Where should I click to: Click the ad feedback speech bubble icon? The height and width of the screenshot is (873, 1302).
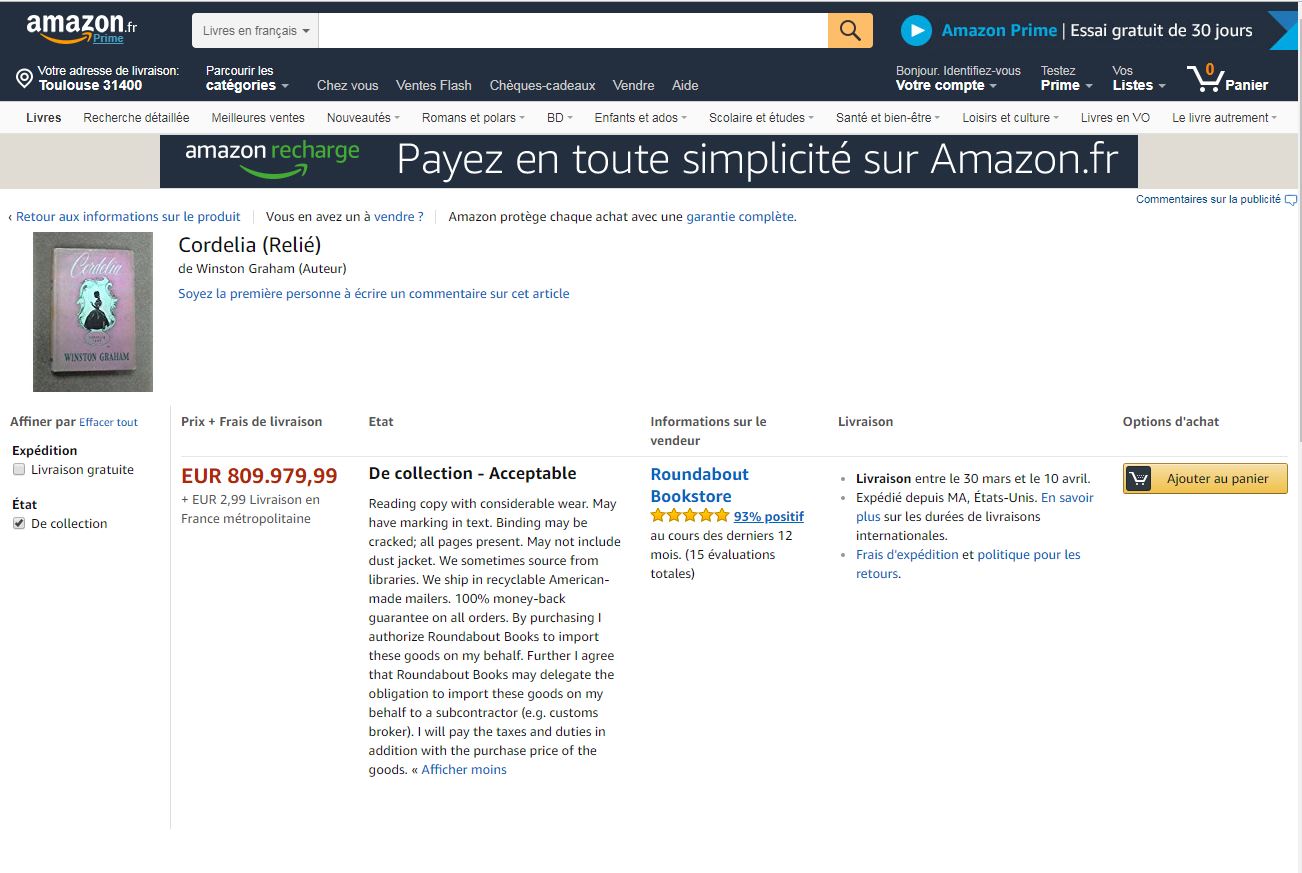pyautogui.click(x=1291, y=200)
